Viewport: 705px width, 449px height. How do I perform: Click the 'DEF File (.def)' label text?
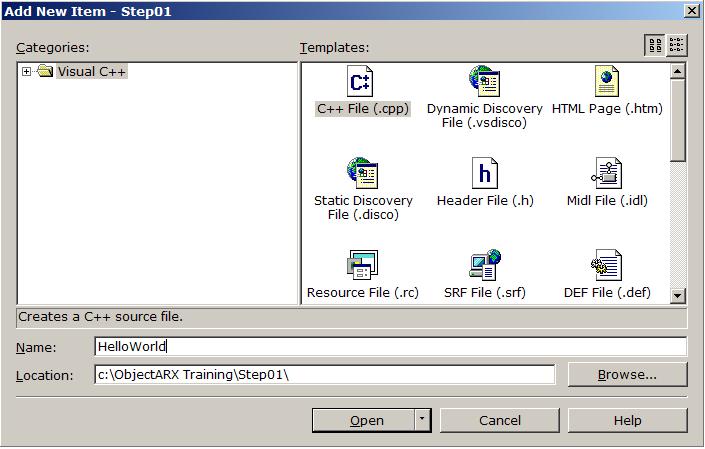click(607, 293)
